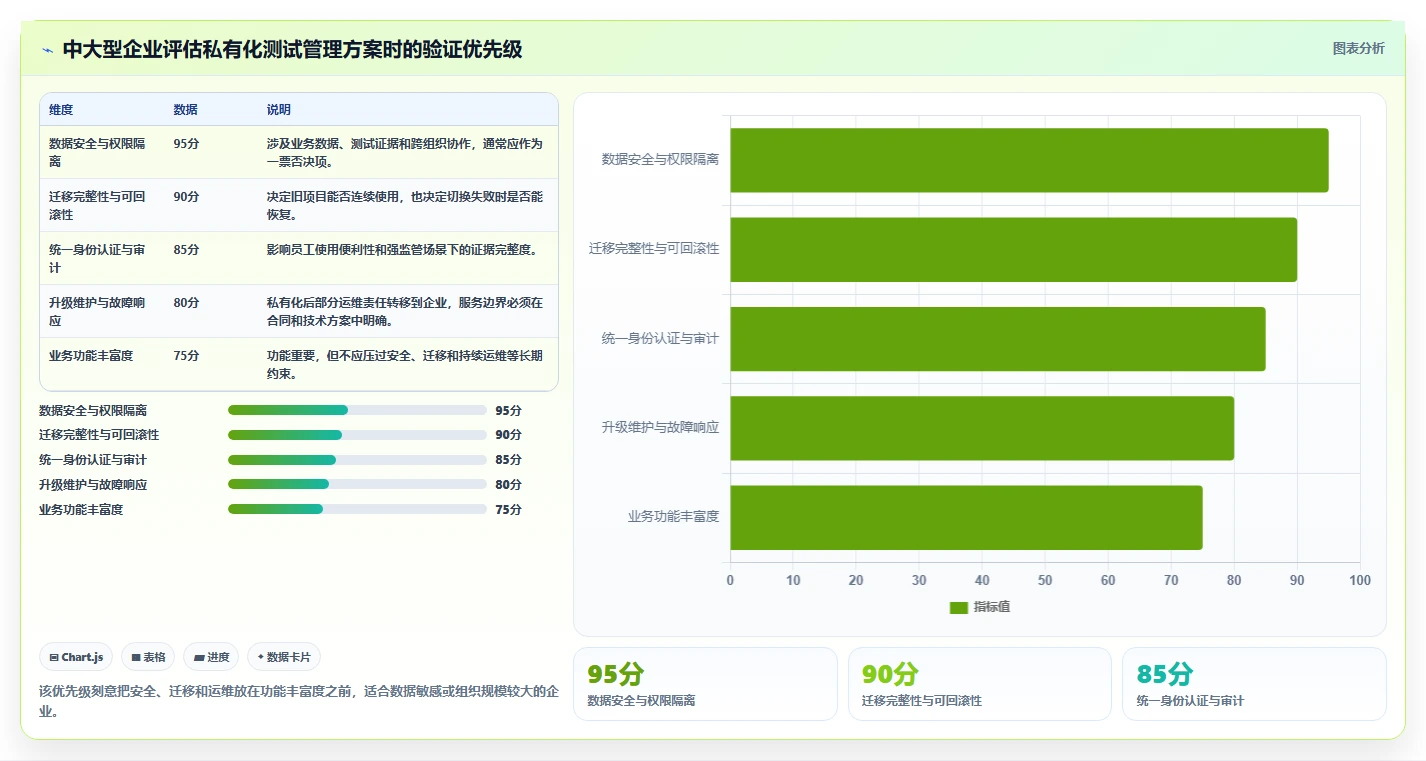The width and height of the screenshot is (1426, 761).
Task: Click the description starting with 涉及业务数据
Action: (406, 152)
